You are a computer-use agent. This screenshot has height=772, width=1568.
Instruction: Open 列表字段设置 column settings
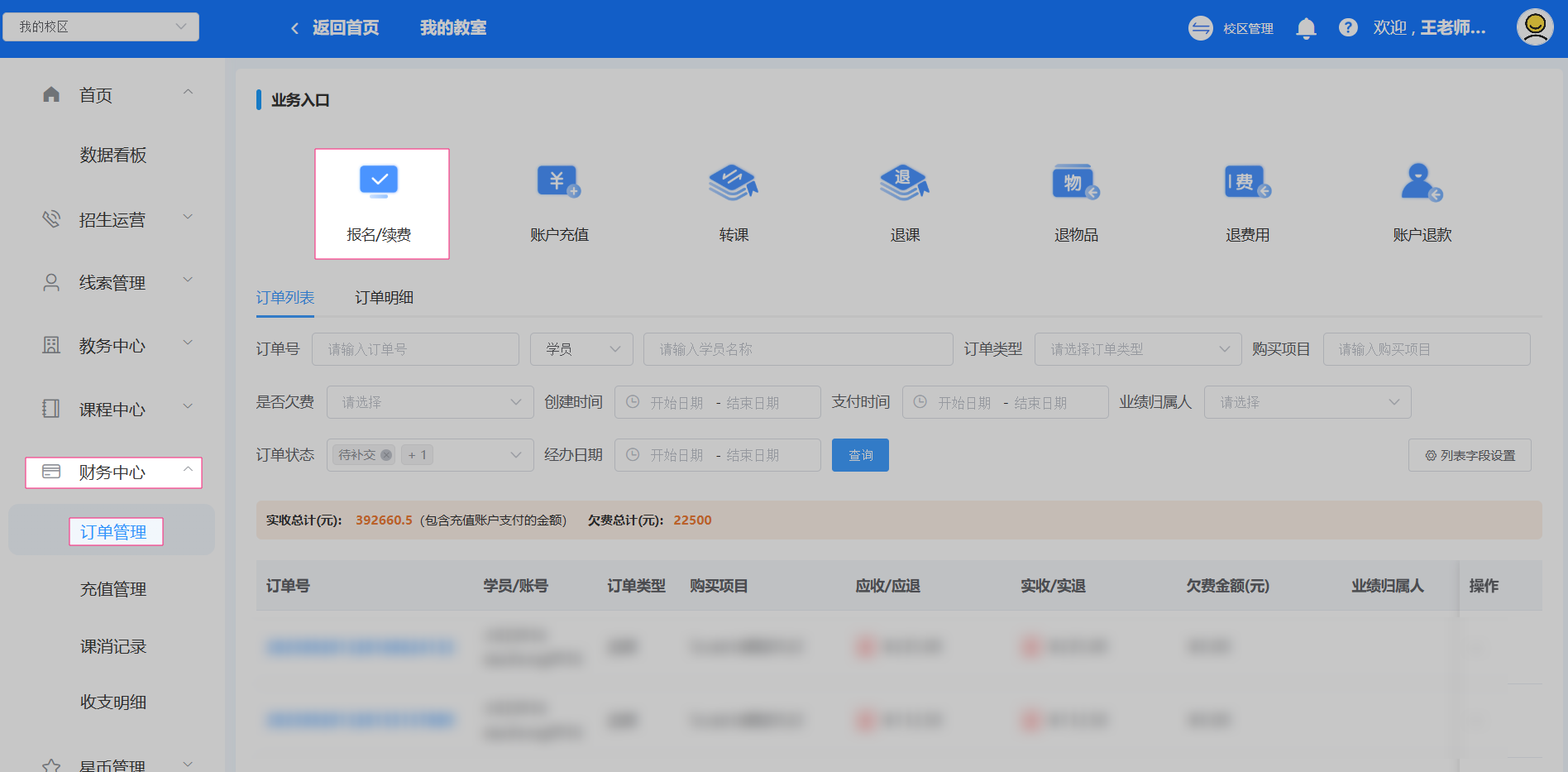click(1470, 455)
